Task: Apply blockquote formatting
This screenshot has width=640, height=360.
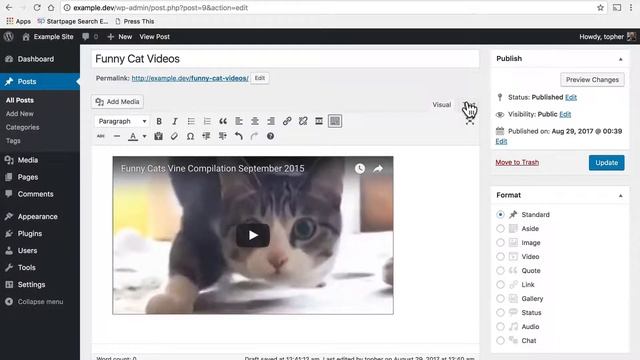Action: coord(223,121)
